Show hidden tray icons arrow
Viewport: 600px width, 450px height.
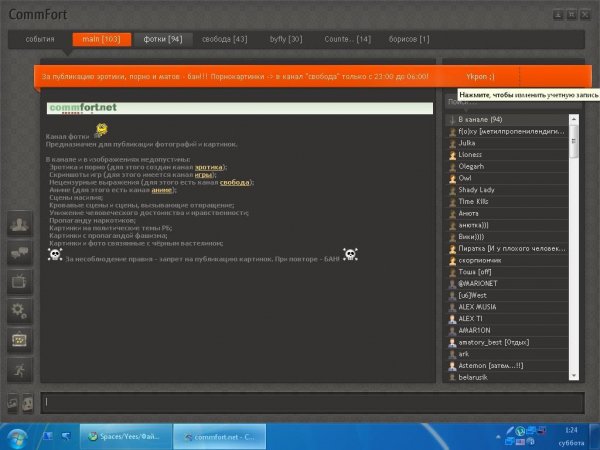point(498,437)
